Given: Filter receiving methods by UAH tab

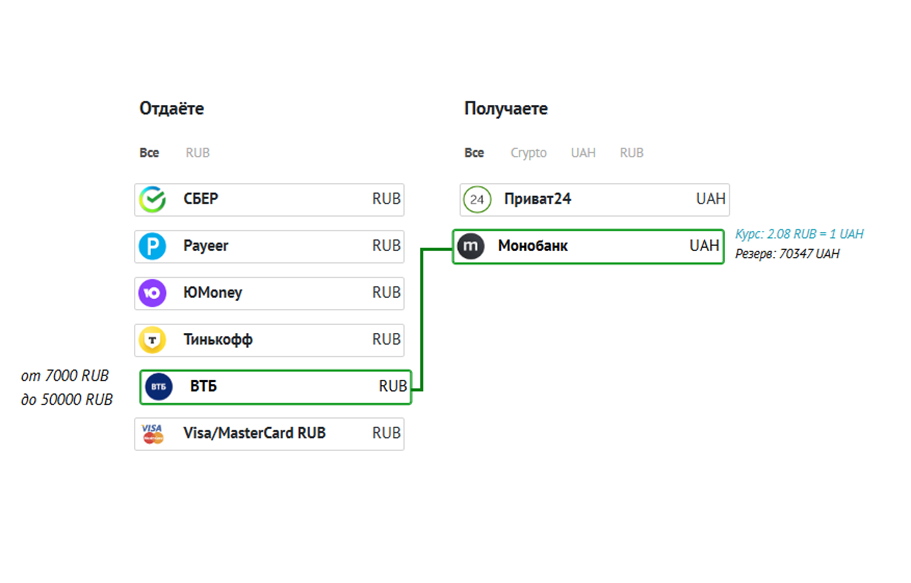Looking at the screenshot, I should pyautogui.click(x=583, y=153).
